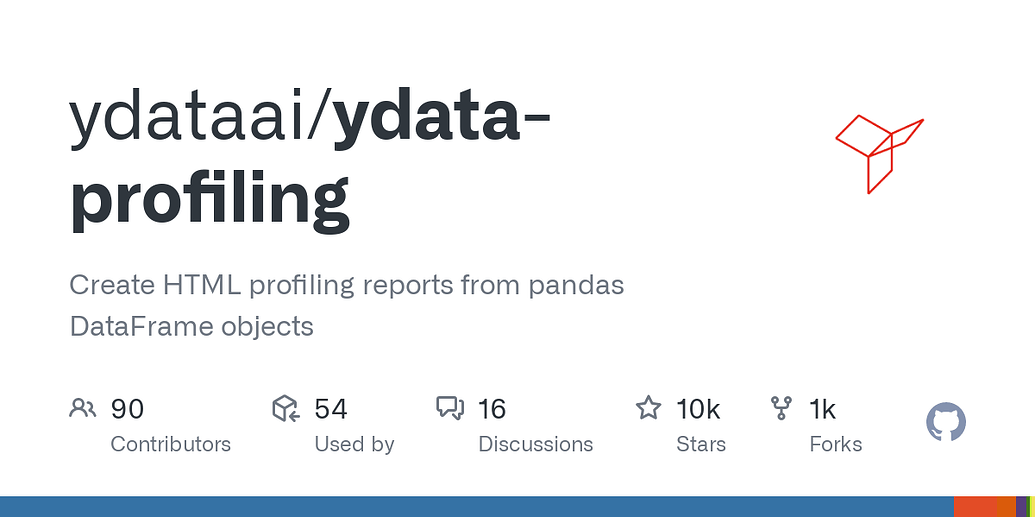Click the "Used by" label
Image resolution: width=1035 pixels, height=517 pixels.
tap(354, 444)
